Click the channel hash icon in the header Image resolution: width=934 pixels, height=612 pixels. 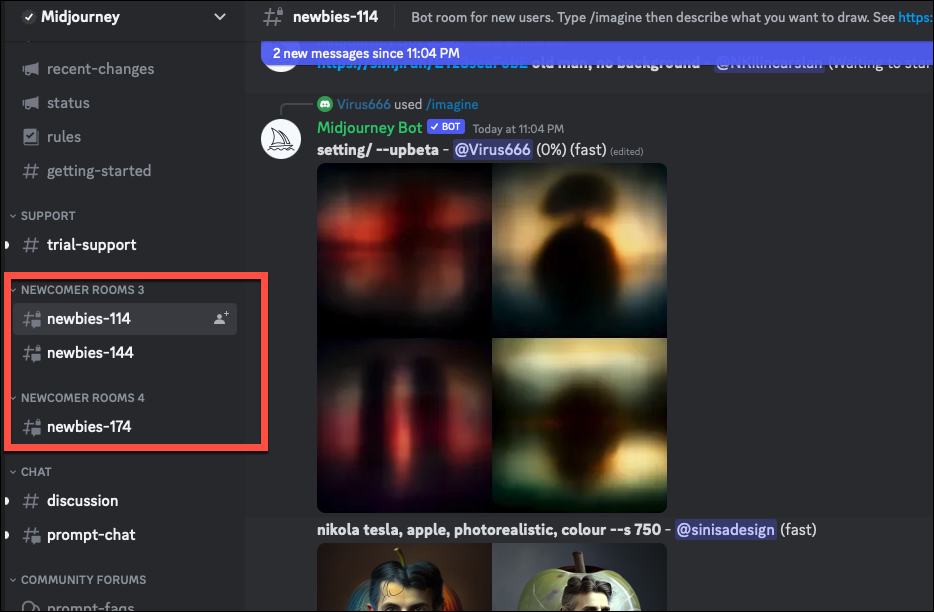pyautogui.click(x=273, y=17)
